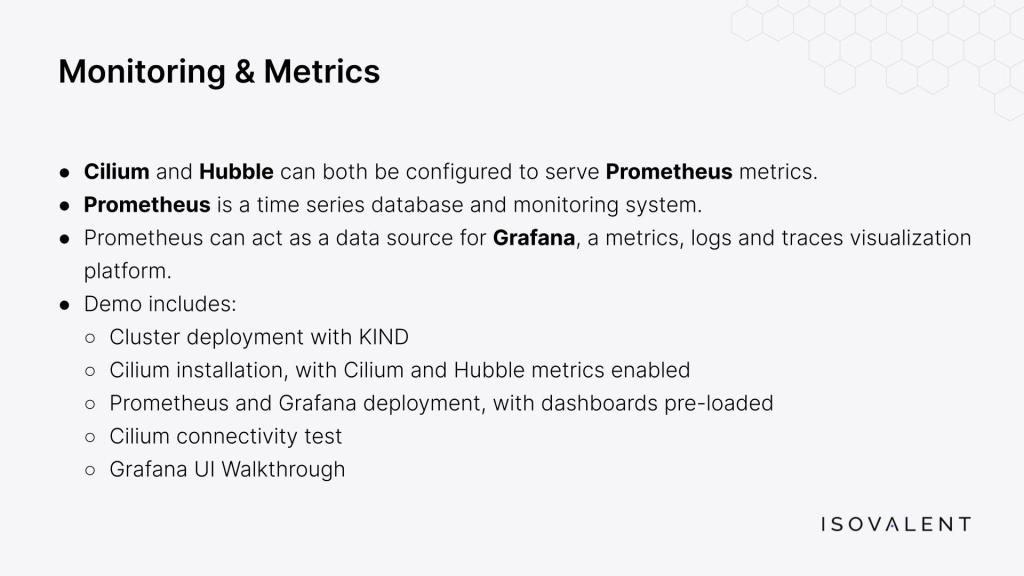Click "Cluster deployment with KIND" sub-item

[259, 337]
